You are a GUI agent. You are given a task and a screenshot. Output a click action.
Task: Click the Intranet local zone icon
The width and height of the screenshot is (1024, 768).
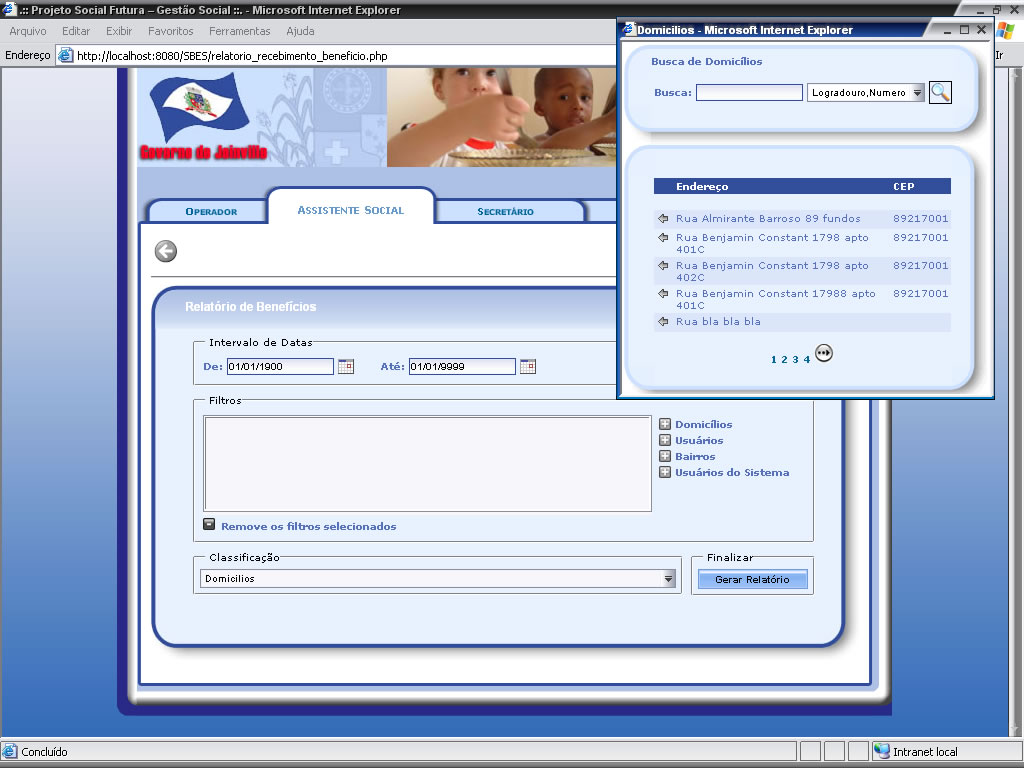882,751
